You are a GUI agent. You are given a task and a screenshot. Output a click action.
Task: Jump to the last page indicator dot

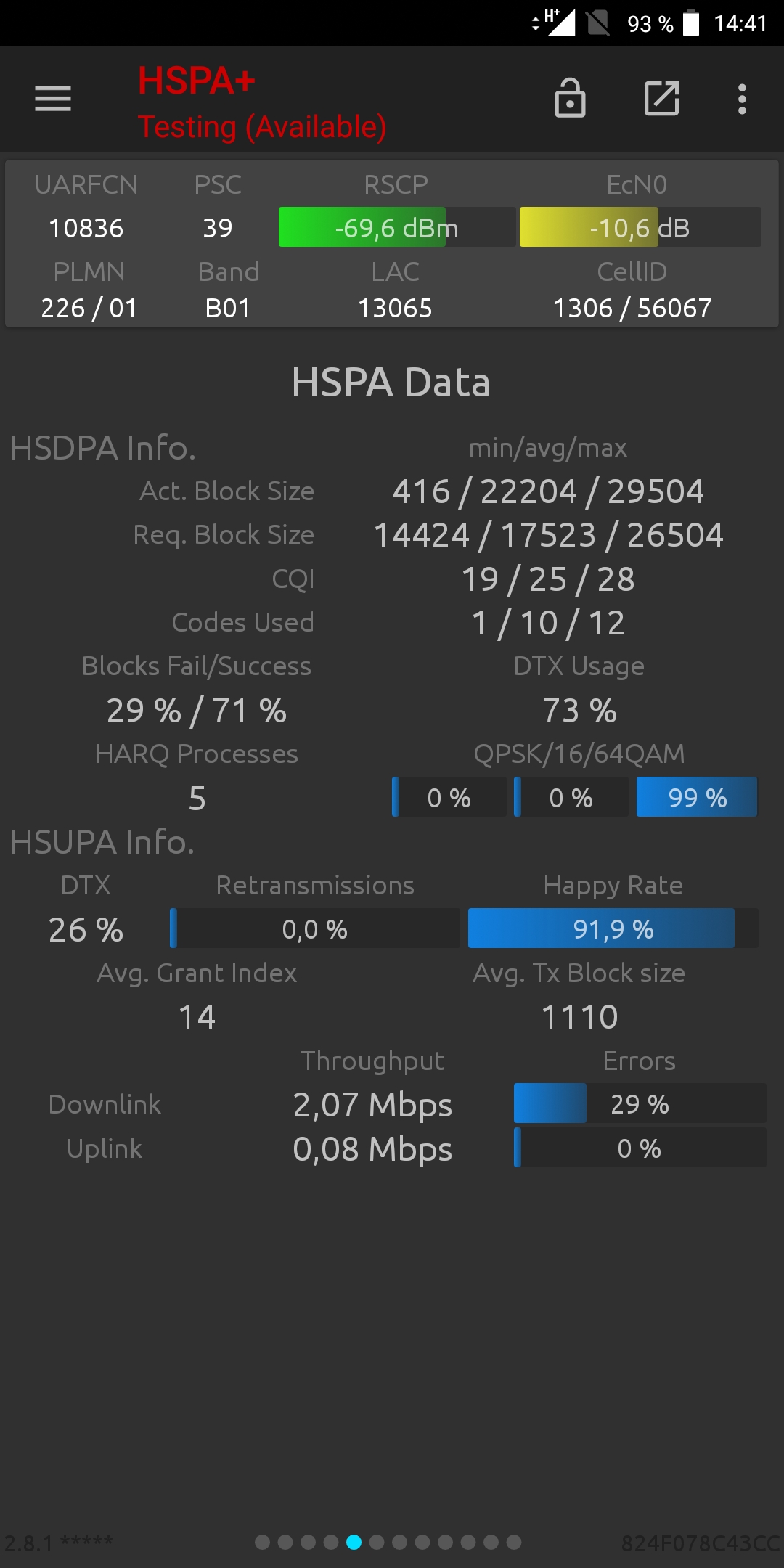(x=514, y=1542)
